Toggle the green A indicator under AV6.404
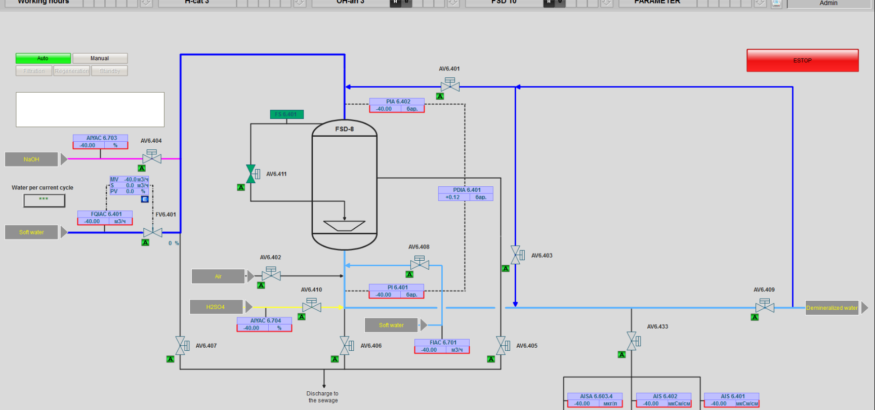 click(x=142, y=168)
